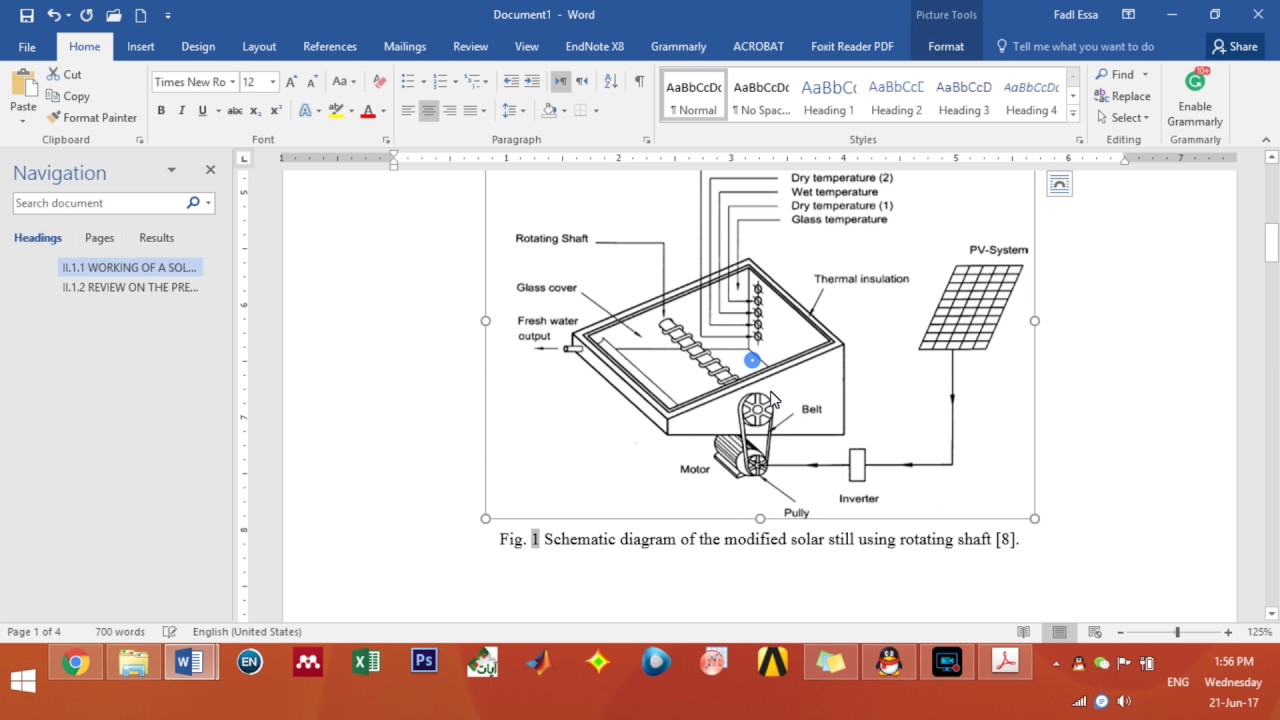Image resolution: width=1280 pixels, height=720 pixels.
Task: Open picture Layout Options icon
Action: [1059, 184]
